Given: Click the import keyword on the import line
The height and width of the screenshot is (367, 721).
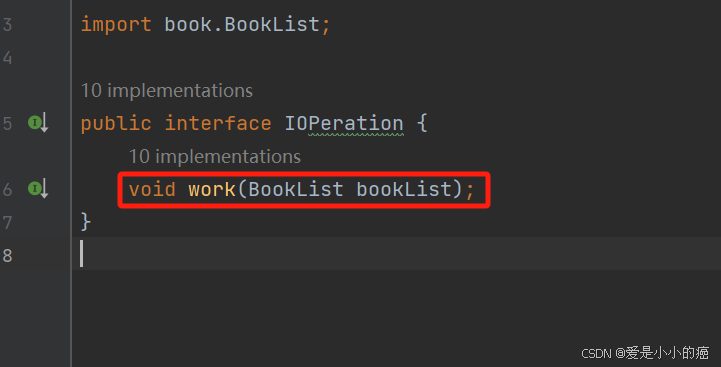Looking at the screenshot, I should click(x=116, y=24).
